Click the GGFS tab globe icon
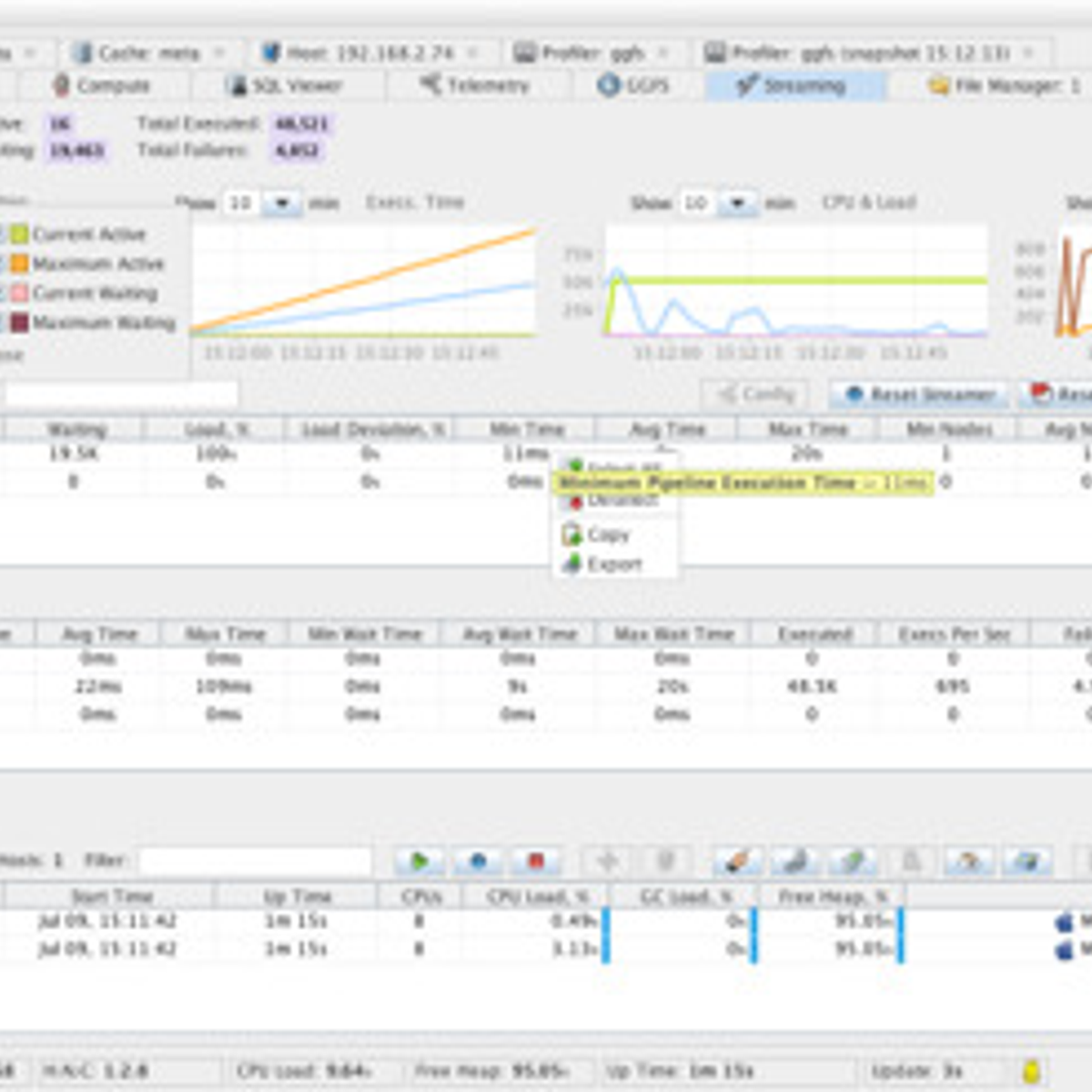1092x1092 pixels. pos(608,86)
